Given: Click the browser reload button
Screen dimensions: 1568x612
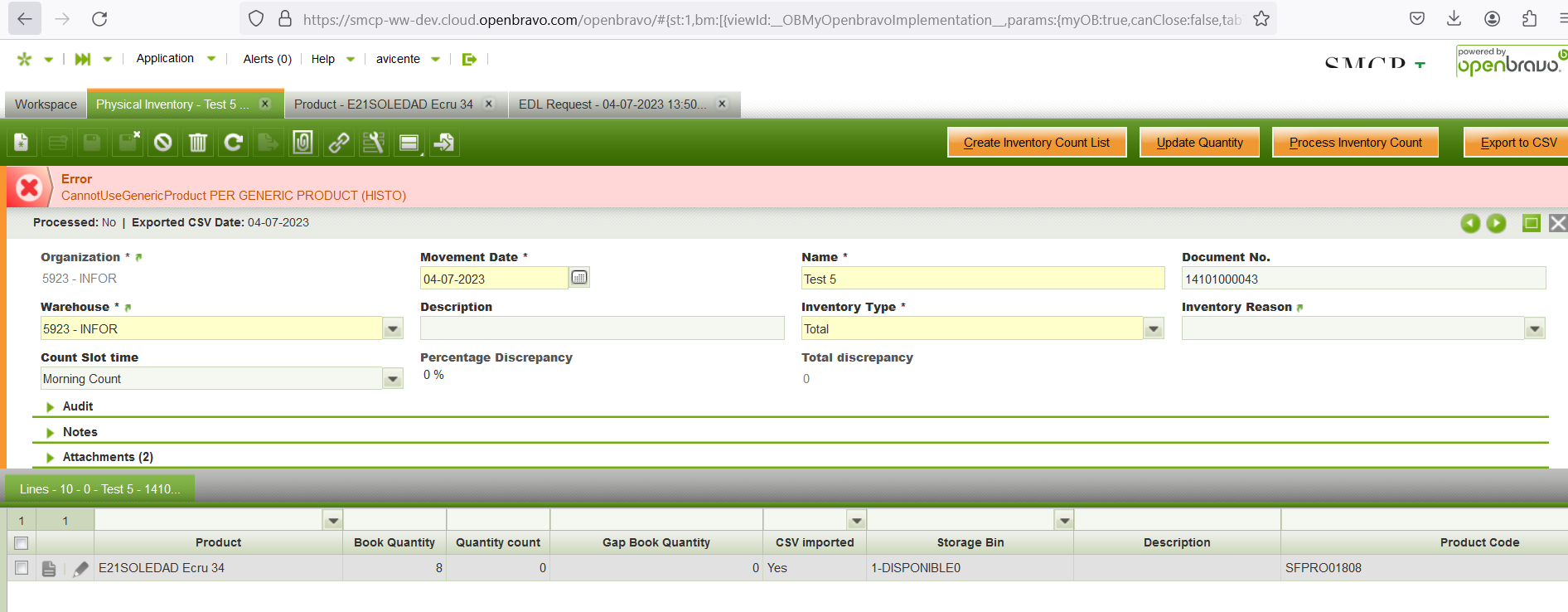Looking at the screenshot, I should coord(99,19).
